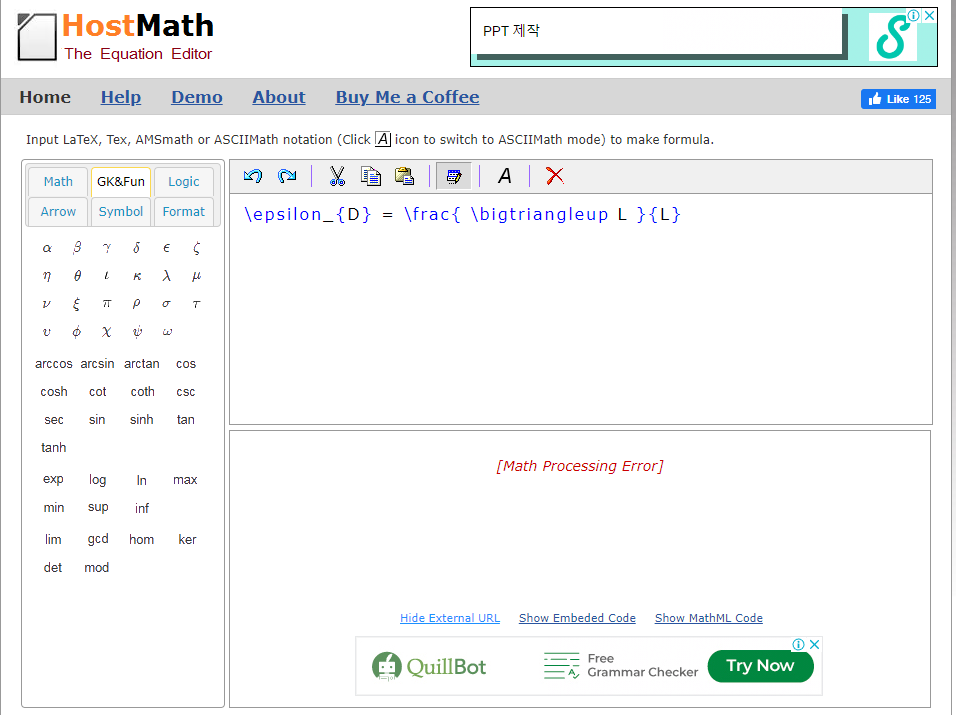This screenshot has height=715, width=956.
Task: Open the Format tab
Action: point(184,212)
